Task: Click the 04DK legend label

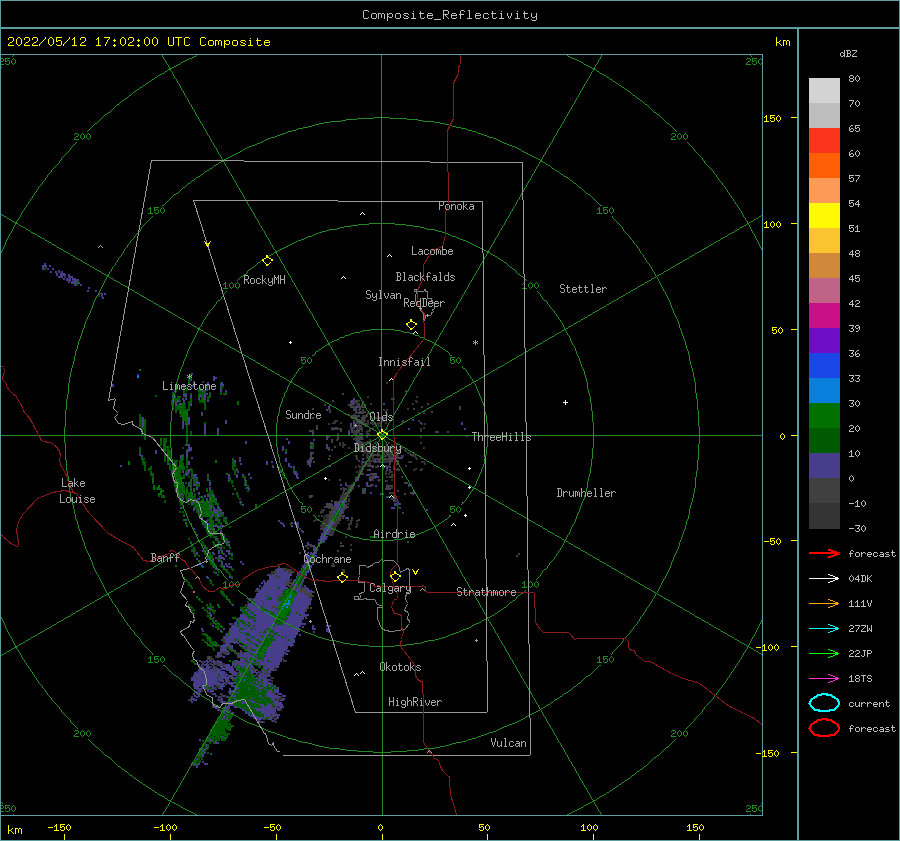Action: [x=860, y=579]
